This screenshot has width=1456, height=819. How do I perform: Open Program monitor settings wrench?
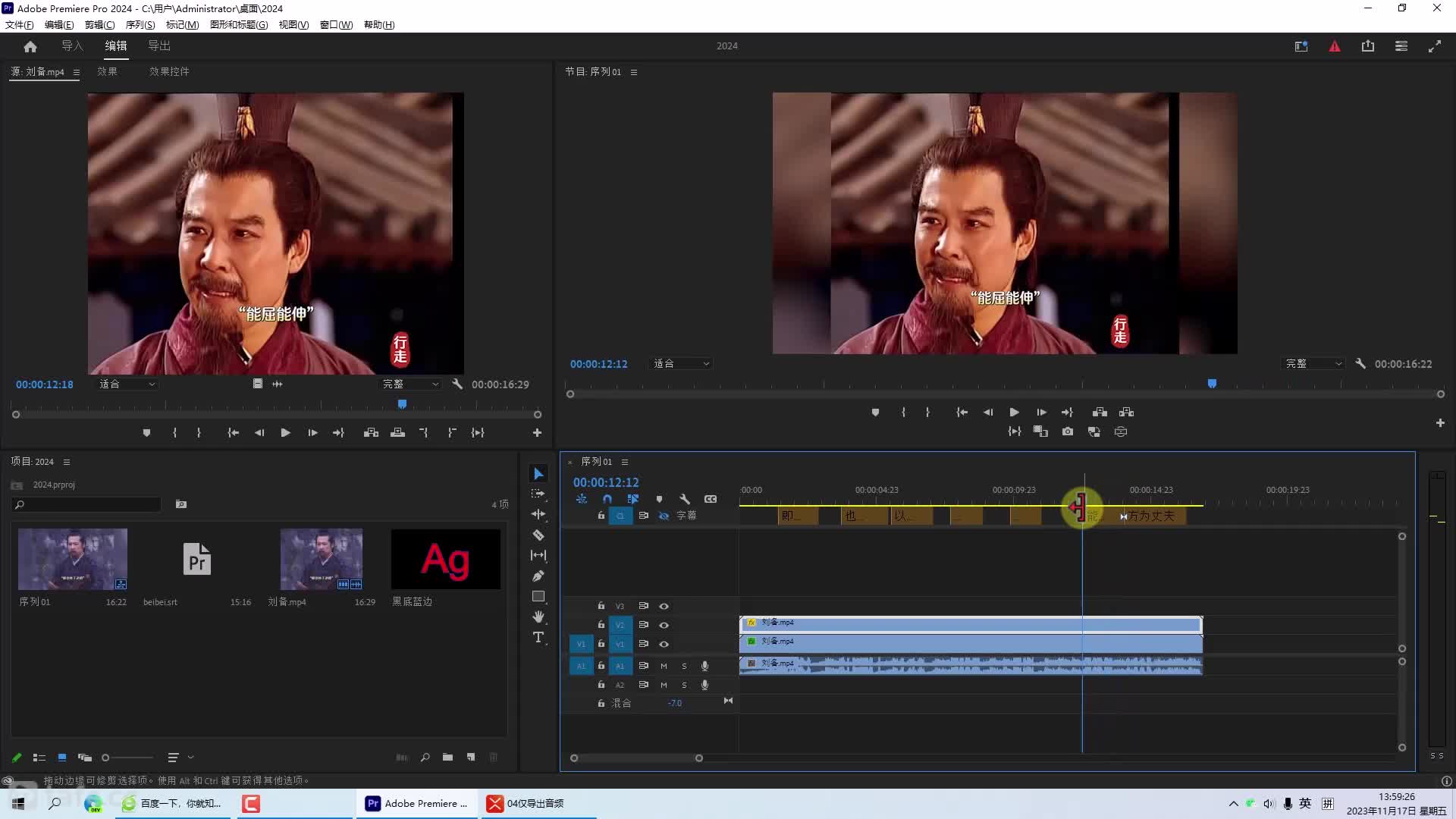pos(1360,364)
